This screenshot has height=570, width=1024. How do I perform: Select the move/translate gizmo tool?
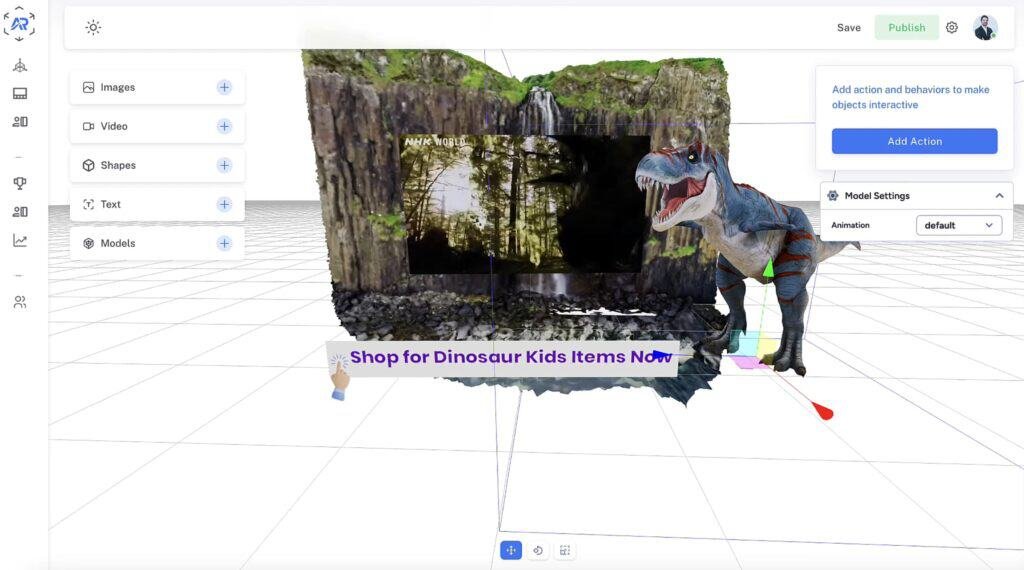pyautogui.click(x=511, y=550)
